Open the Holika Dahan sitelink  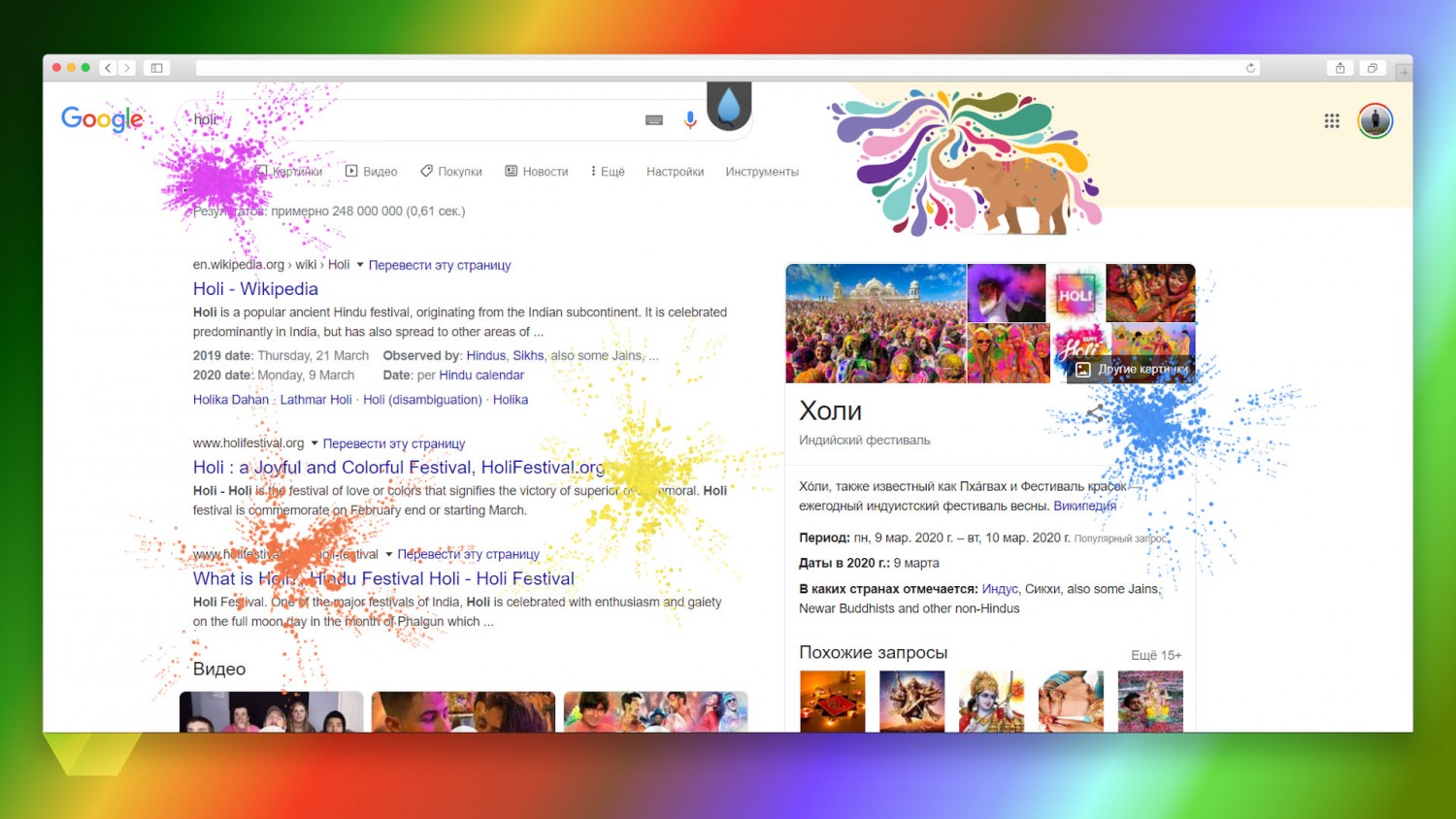[x=231, y=400]
